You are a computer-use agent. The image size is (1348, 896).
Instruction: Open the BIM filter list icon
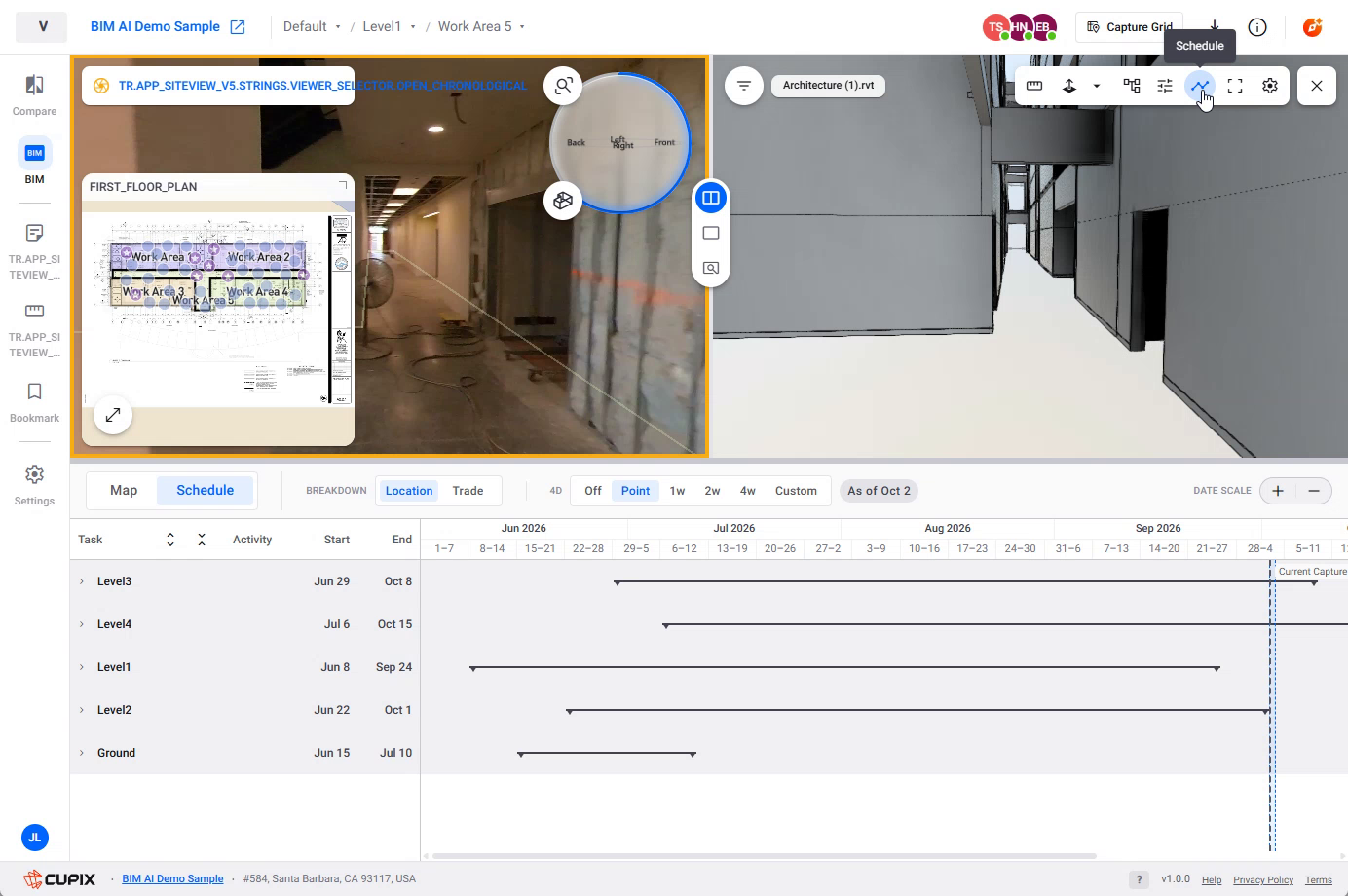pos(744,86)
